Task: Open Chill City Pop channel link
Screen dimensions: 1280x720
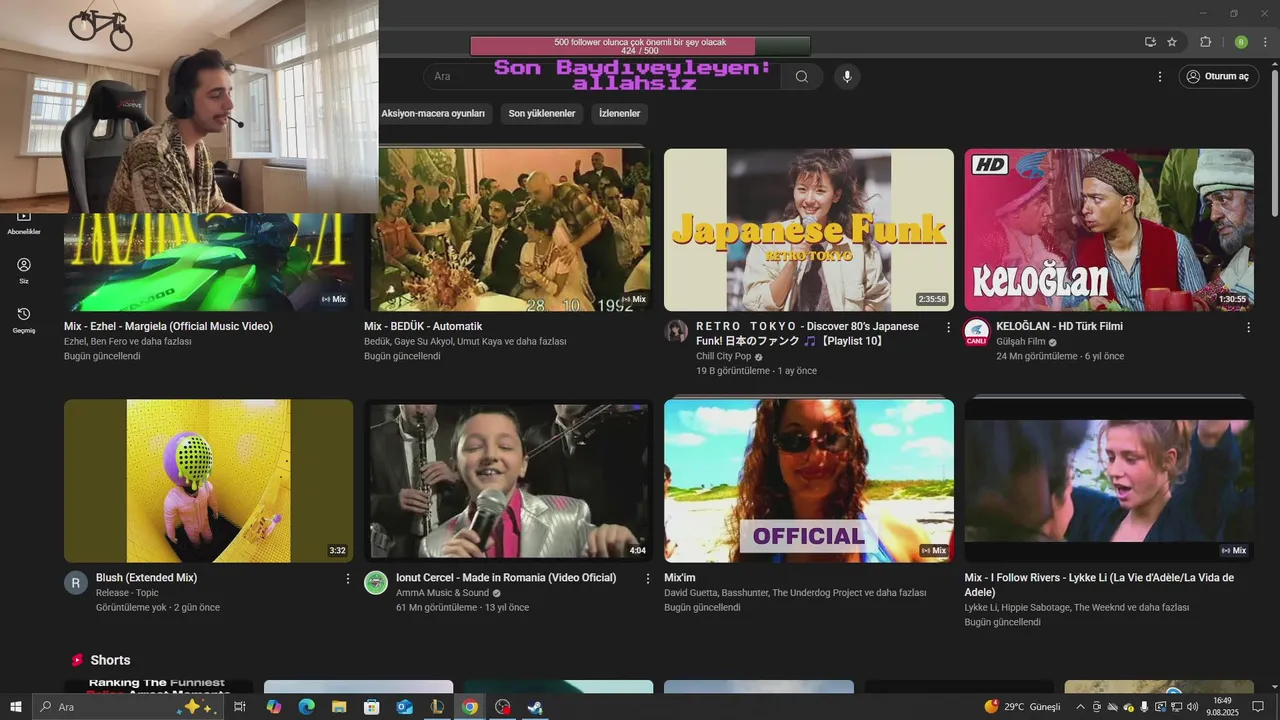Action: point(724,356)
